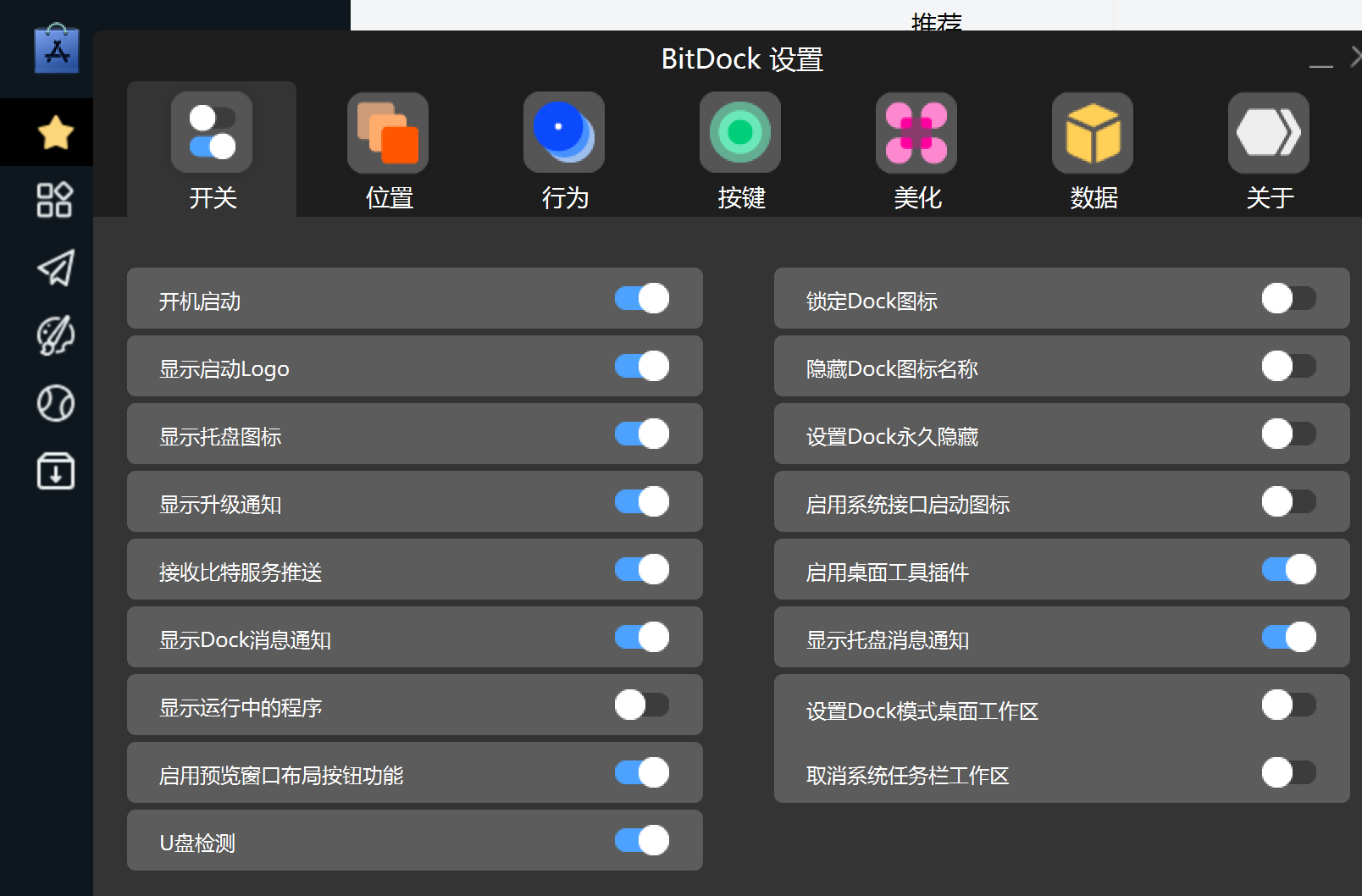Toggle 显示托盘图标 off

click(x=642, y=434)
